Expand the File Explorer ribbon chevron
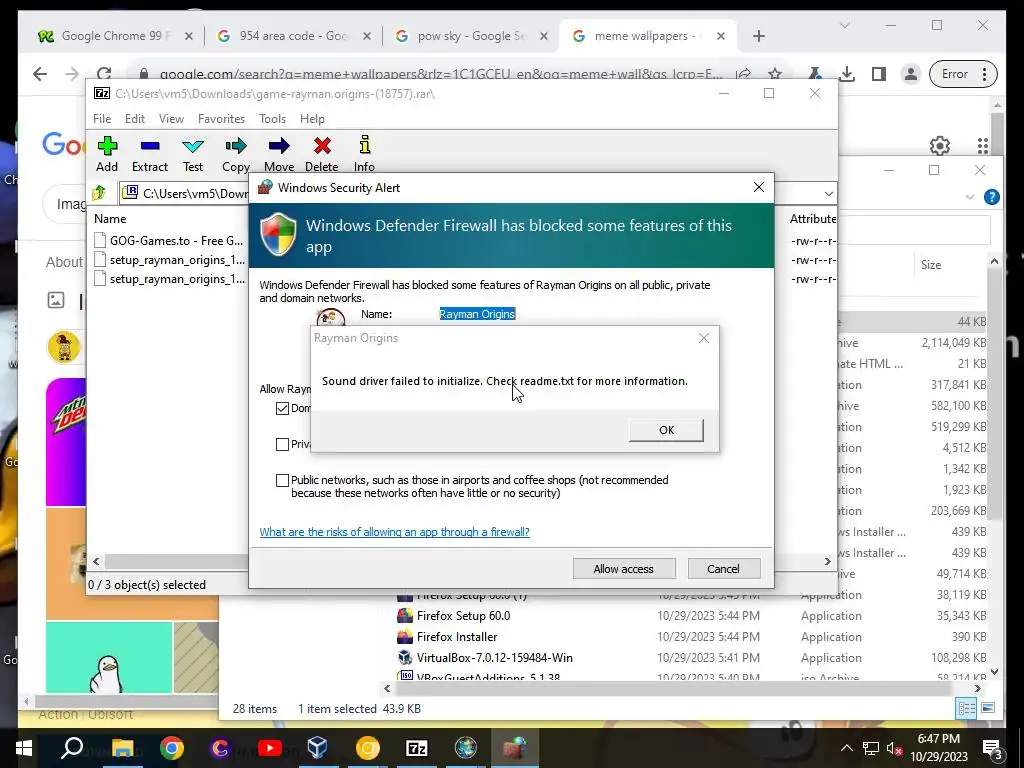 pos(970,197)
